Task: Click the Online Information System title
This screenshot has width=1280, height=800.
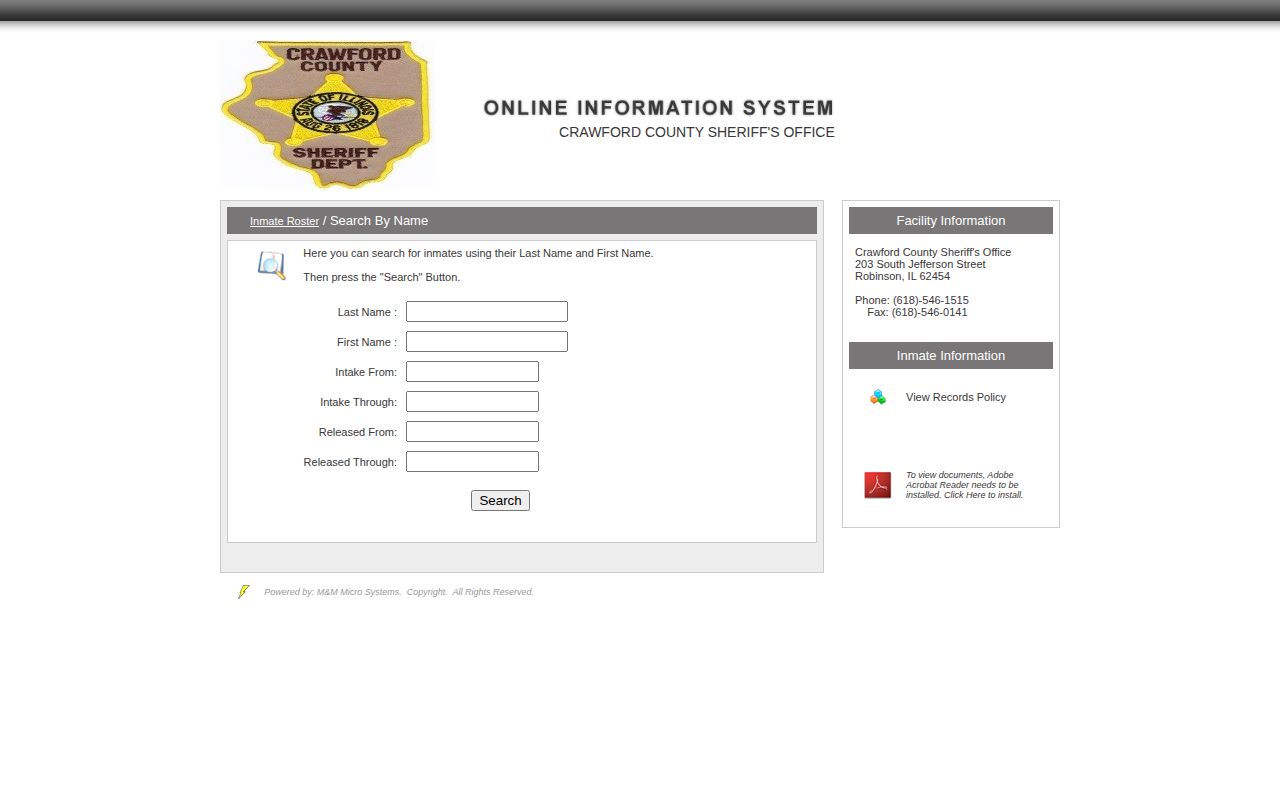Action: click(x=658, y=108)
